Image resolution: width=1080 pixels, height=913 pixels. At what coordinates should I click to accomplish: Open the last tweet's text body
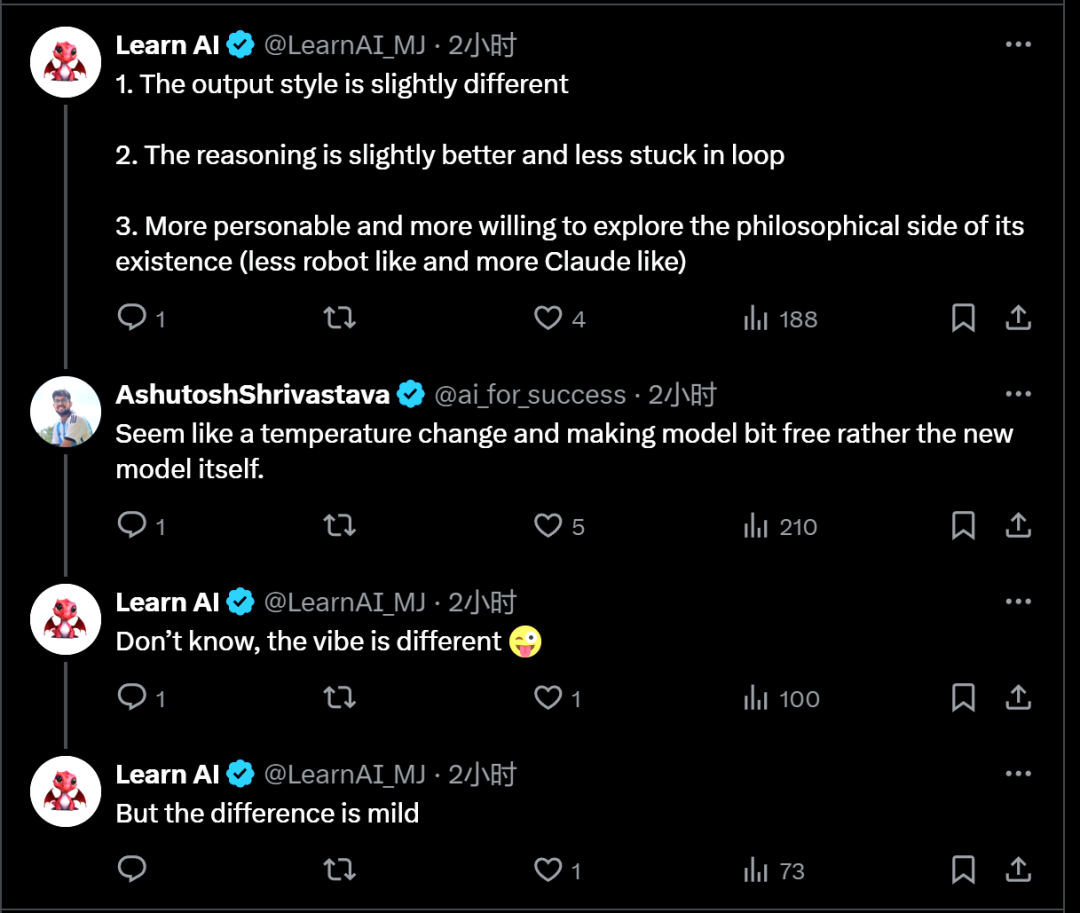[x=267, y=813]
